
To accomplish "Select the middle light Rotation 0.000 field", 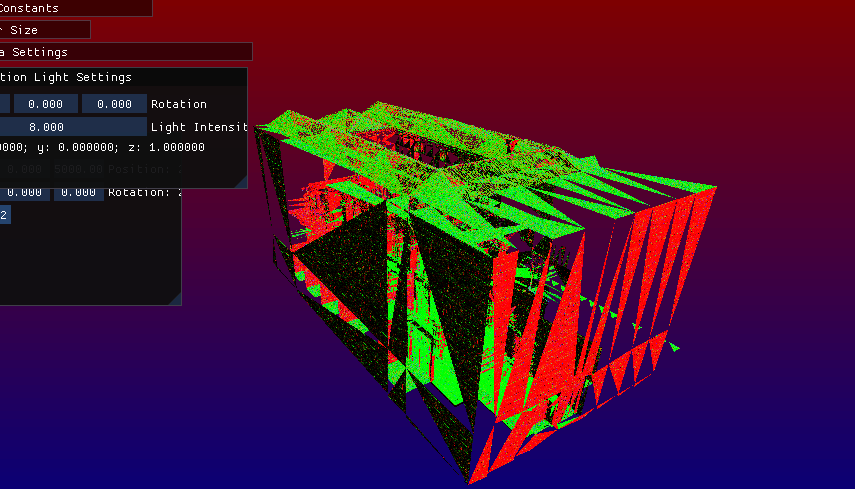I will [x=45, y=104].
